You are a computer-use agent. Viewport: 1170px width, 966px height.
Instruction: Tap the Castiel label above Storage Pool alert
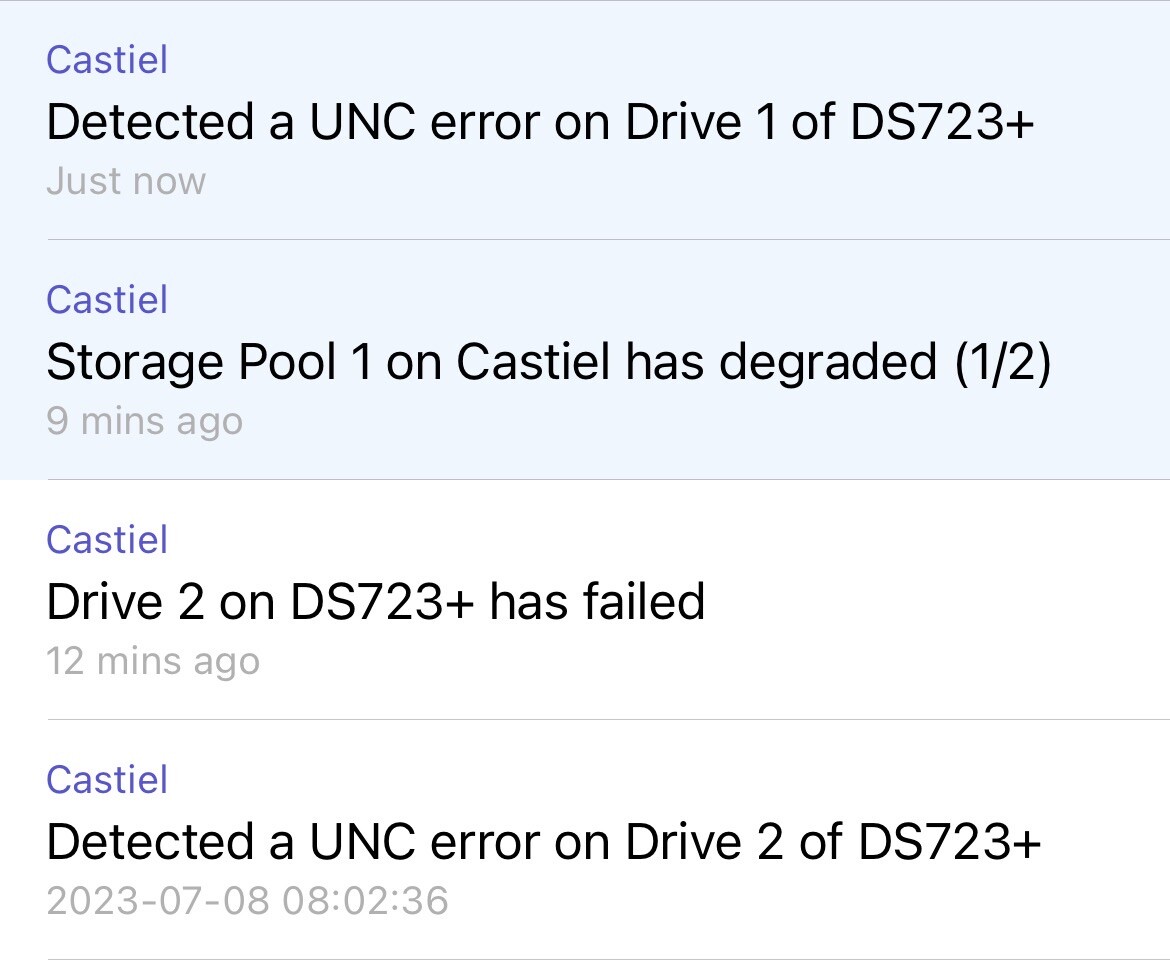pos(107,300)
